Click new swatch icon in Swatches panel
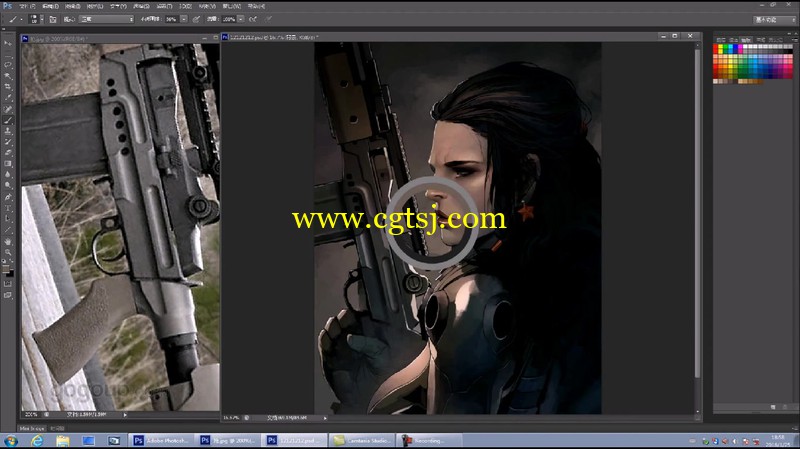Image resolution: width=800 pixels, height=449 pixels. [x=773, y=407]
